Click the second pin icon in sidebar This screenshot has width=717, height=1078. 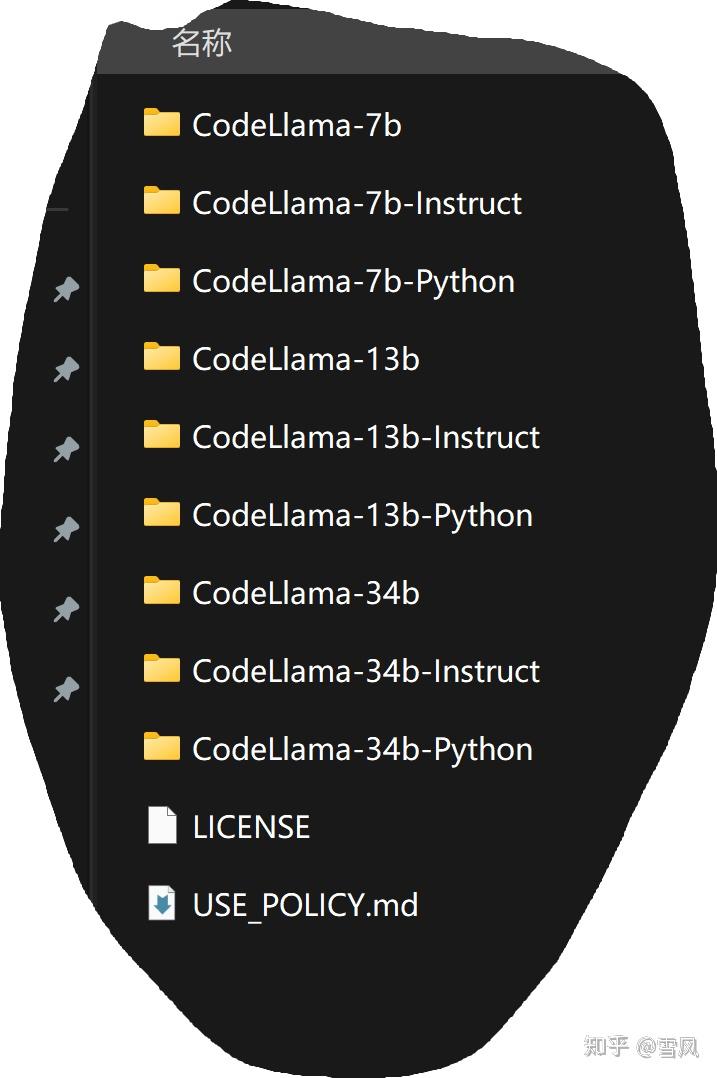click(x=66, y=368)
